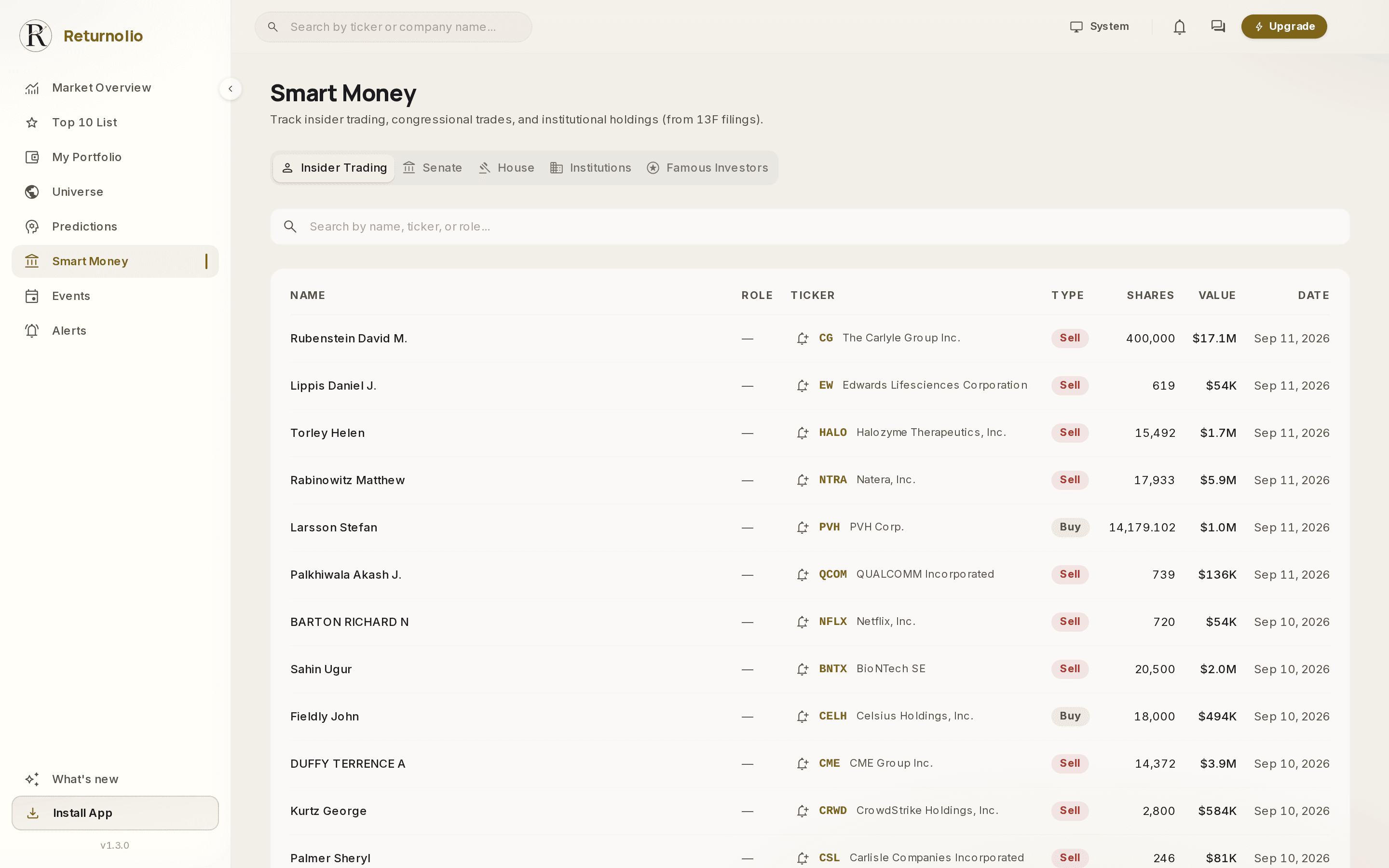This screenshot has height=868, width=1389.
Task: Open Top 10 List in the sidebar
Action: (115, 122)
